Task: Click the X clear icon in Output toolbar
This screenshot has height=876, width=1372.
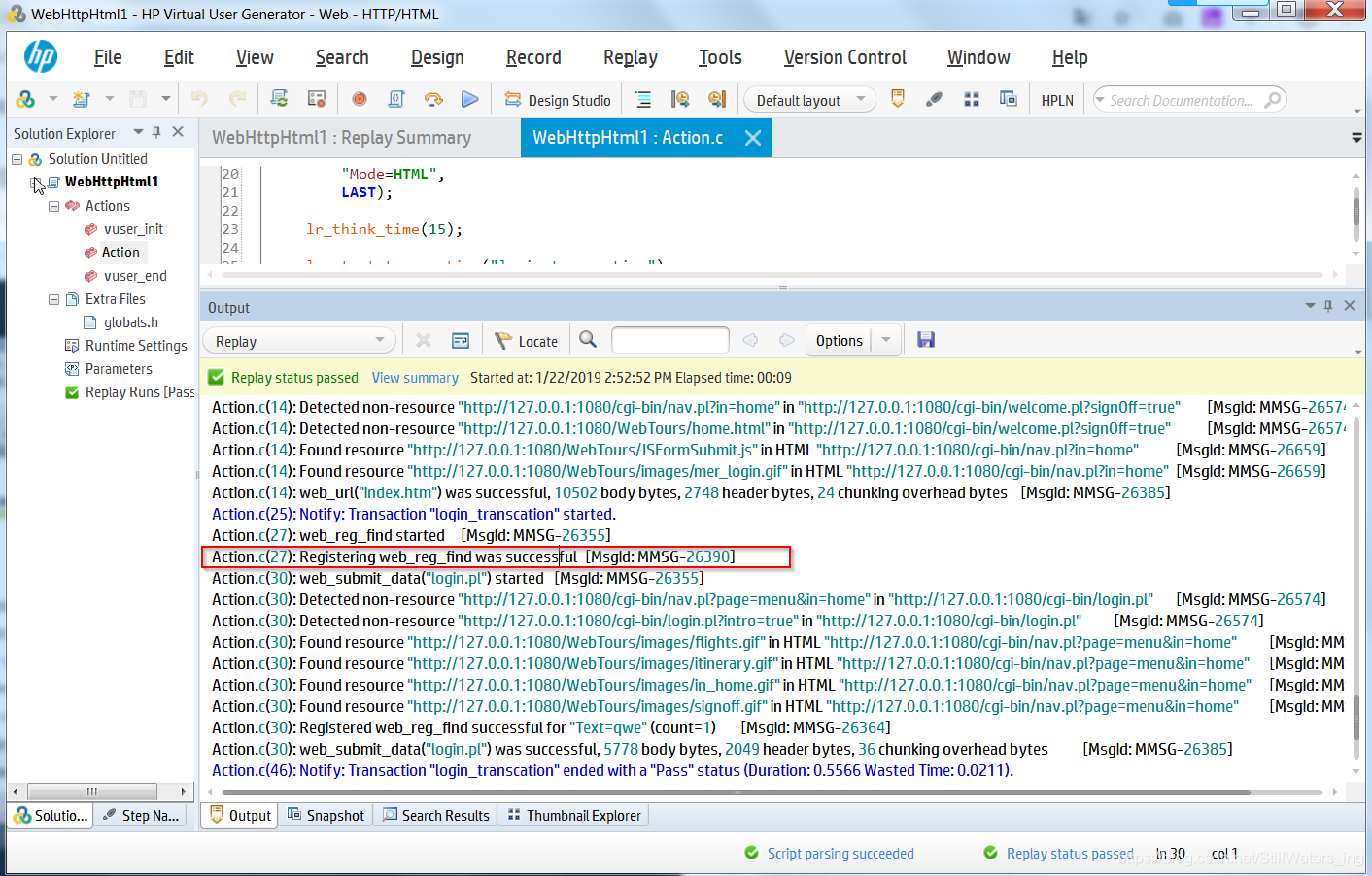Action: (x=424, y=340)
